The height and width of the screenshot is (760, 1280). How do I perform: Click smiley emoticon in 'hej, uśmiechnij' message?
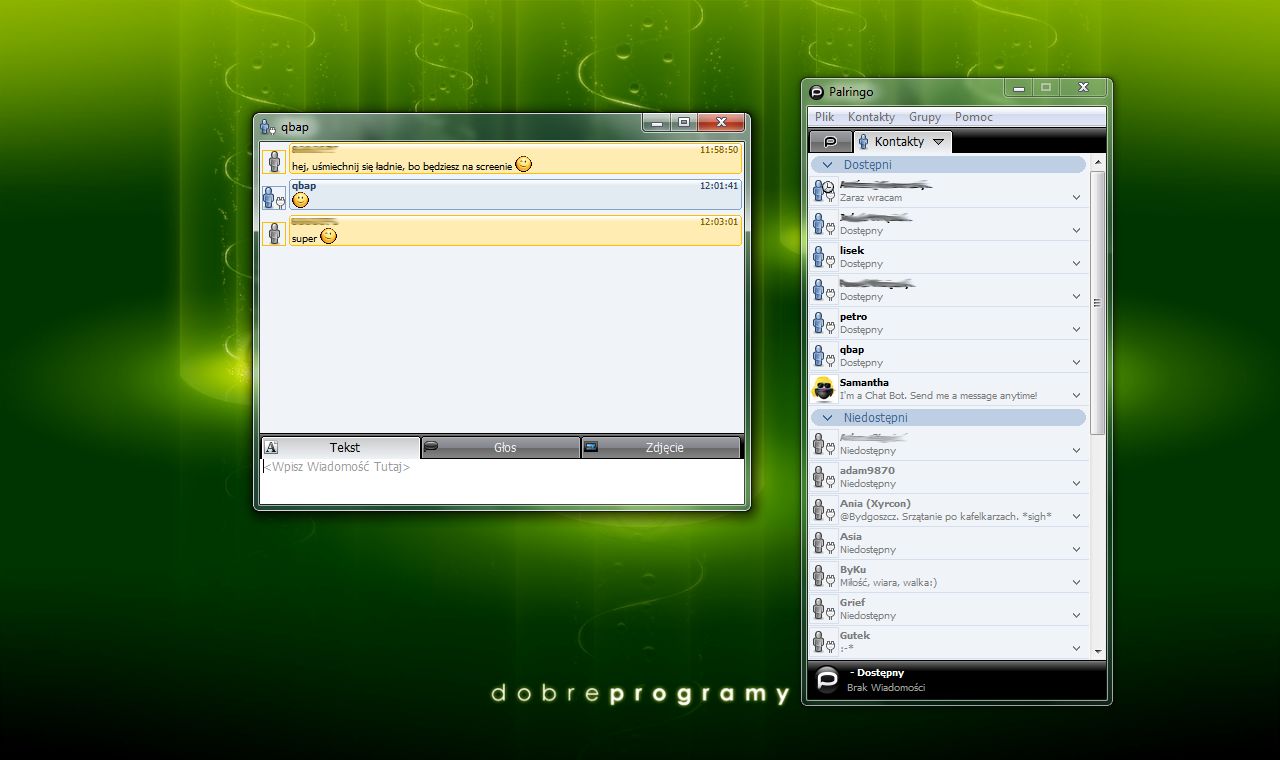(524, 164)
